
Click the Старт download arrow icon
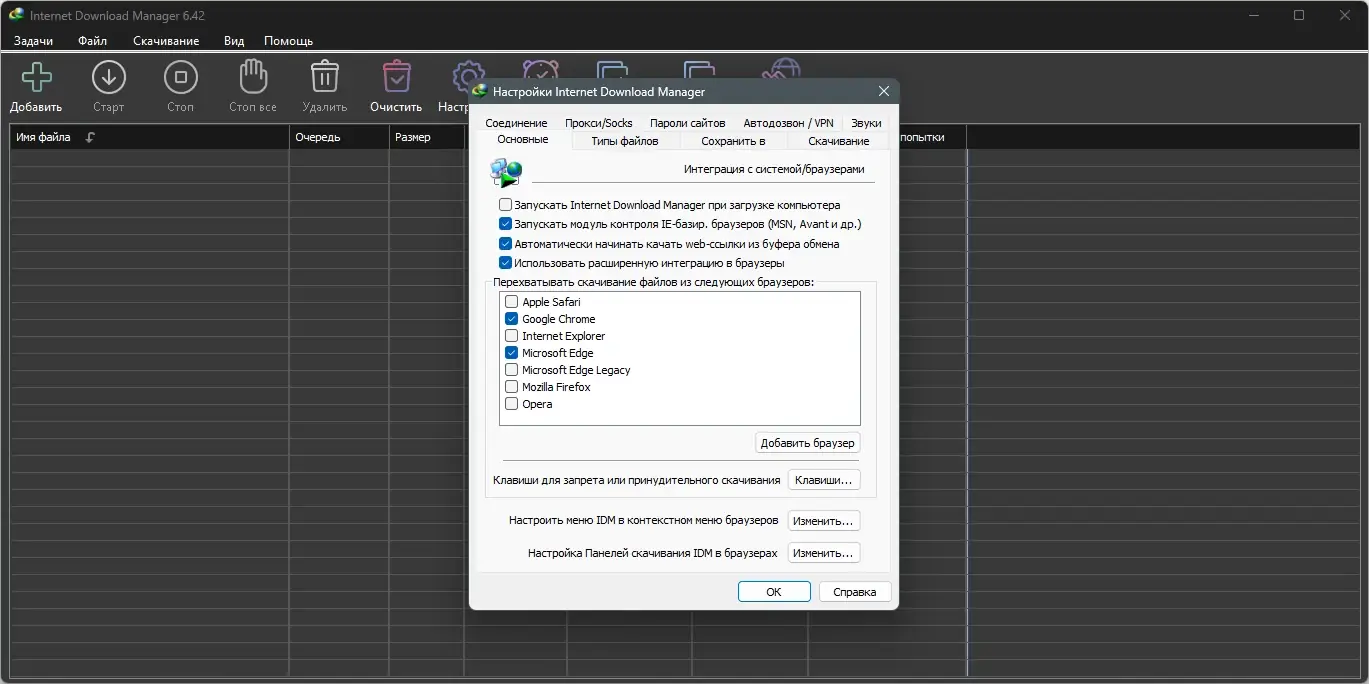click(108, 77)
